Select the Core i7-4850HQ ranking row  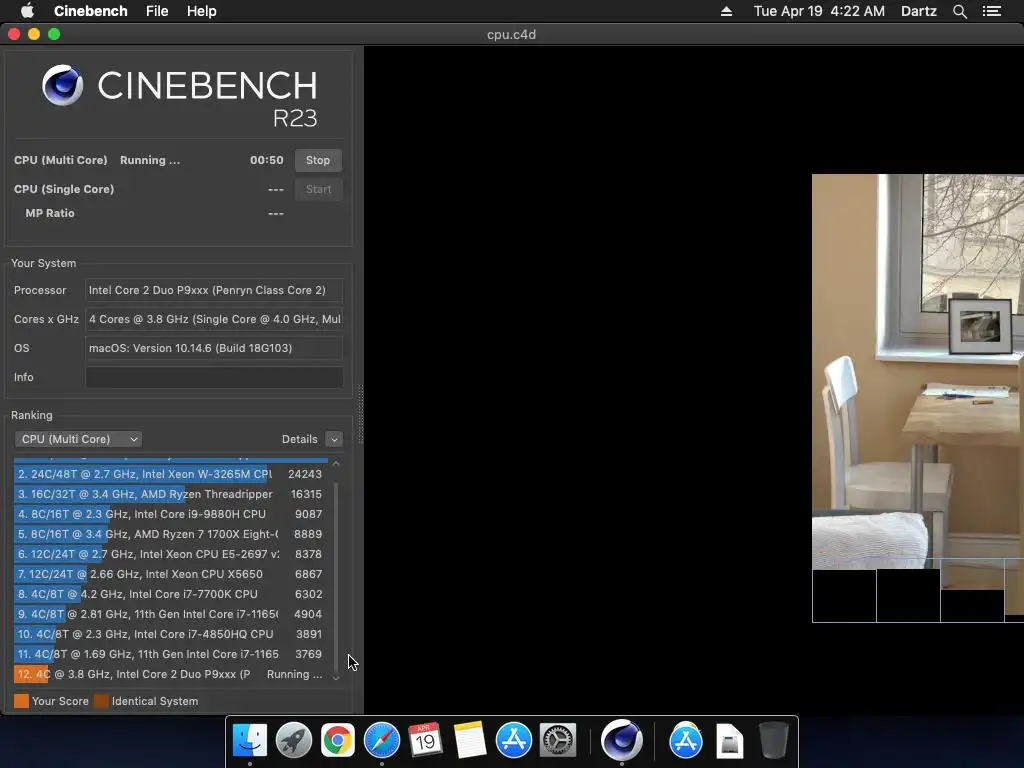(170, 634)
